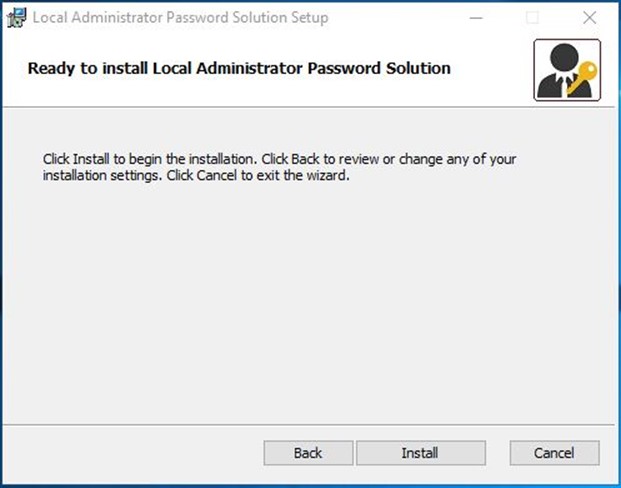Cancel the setup wizard
Image resolution: width=621 pixels, height=488 pixels.
click(x=554, y=453)
